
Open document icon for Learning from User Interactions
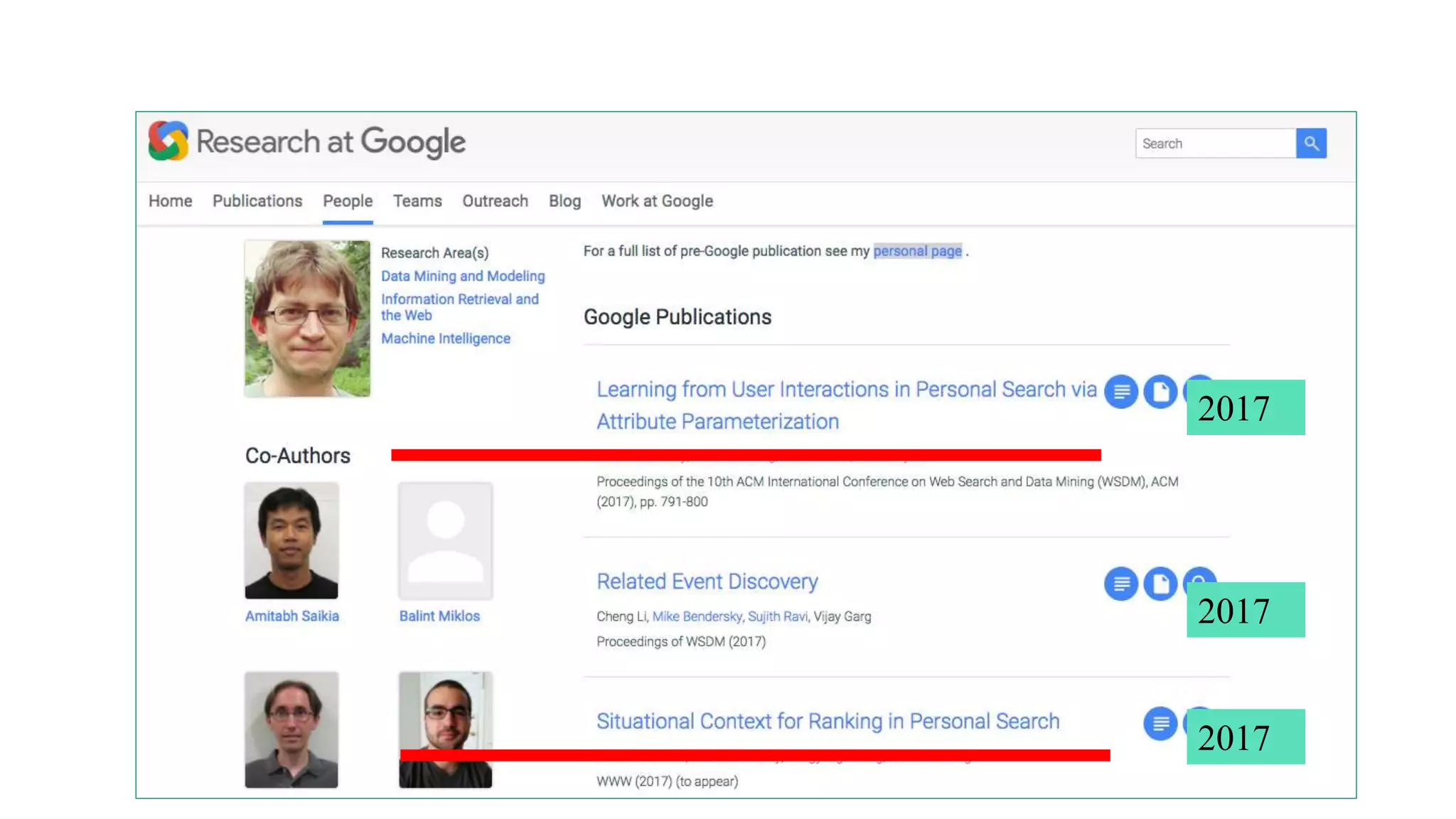point(1160,392)
